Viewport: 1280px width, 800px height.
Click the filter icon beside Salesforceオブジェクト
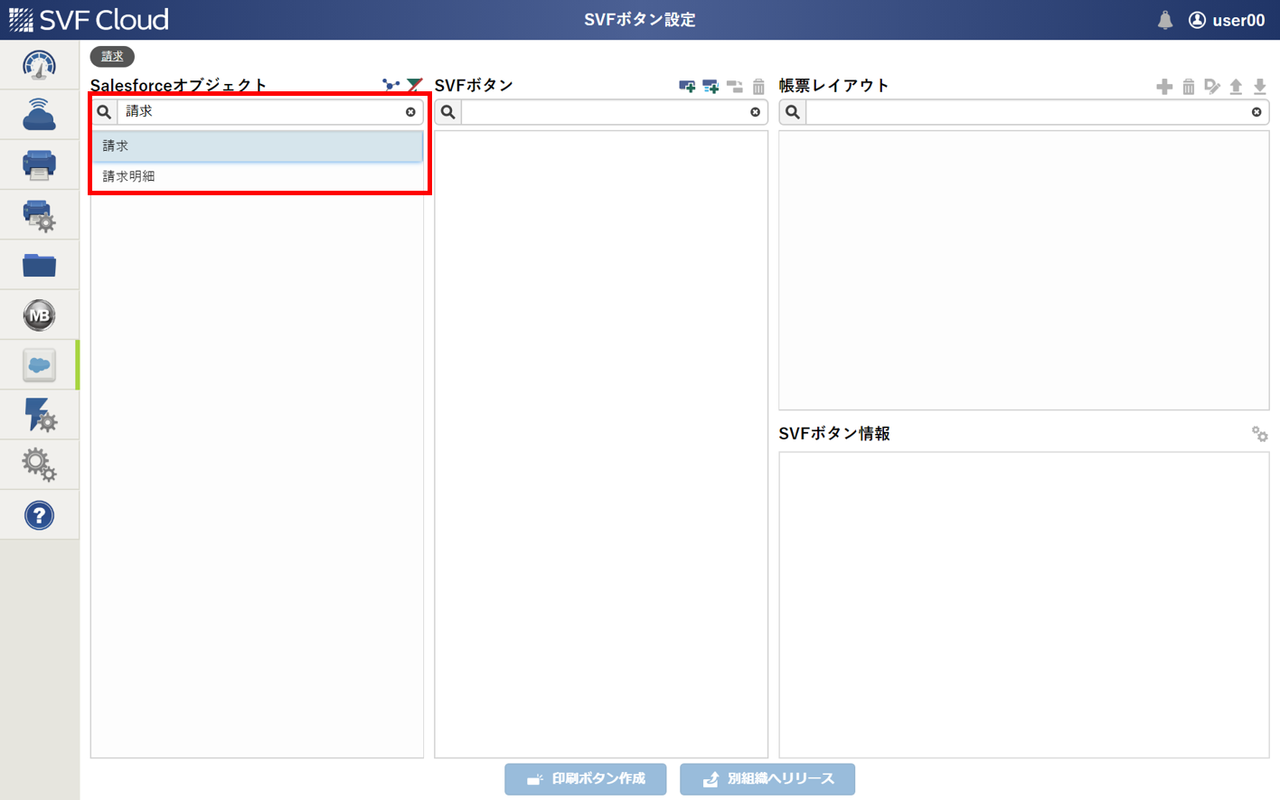[414, 85]
